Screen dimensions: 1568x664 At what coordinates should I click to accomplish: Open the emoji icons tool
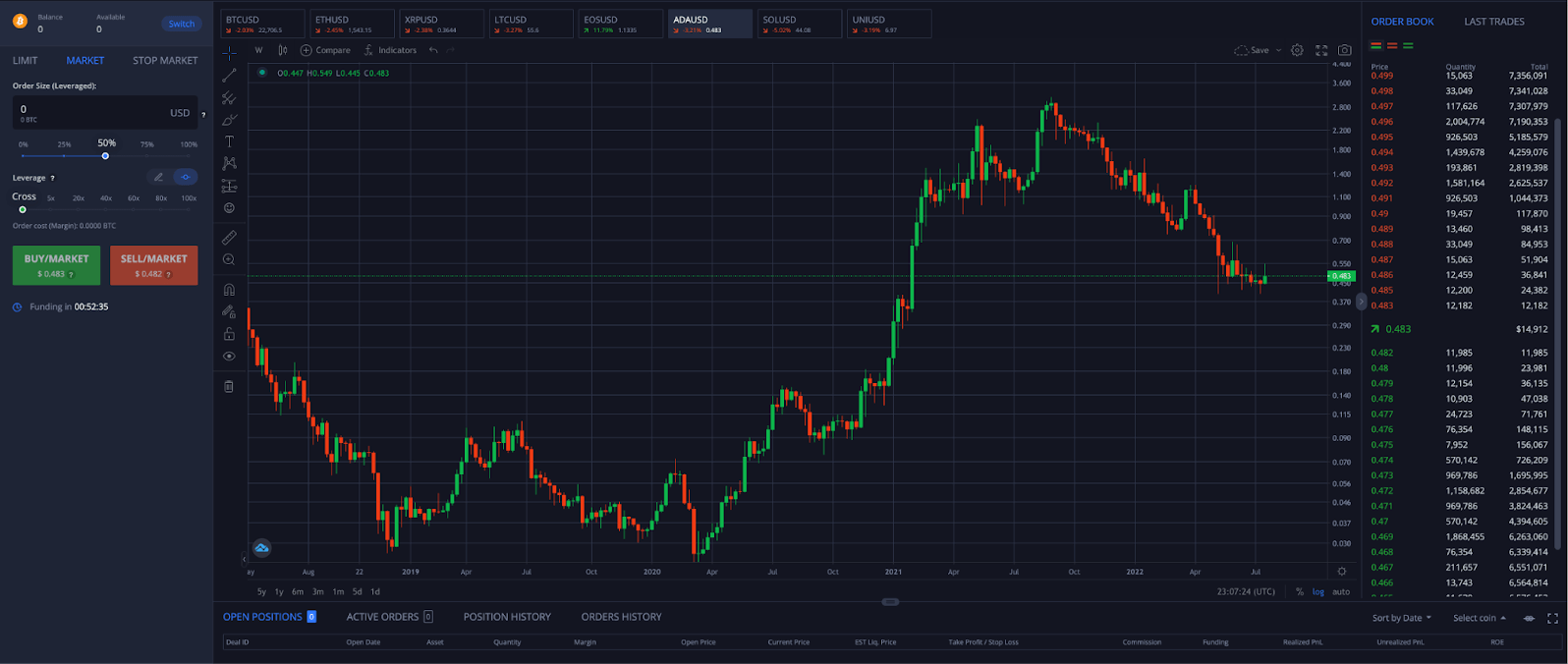pyautogui.click(x=229, y=208)
